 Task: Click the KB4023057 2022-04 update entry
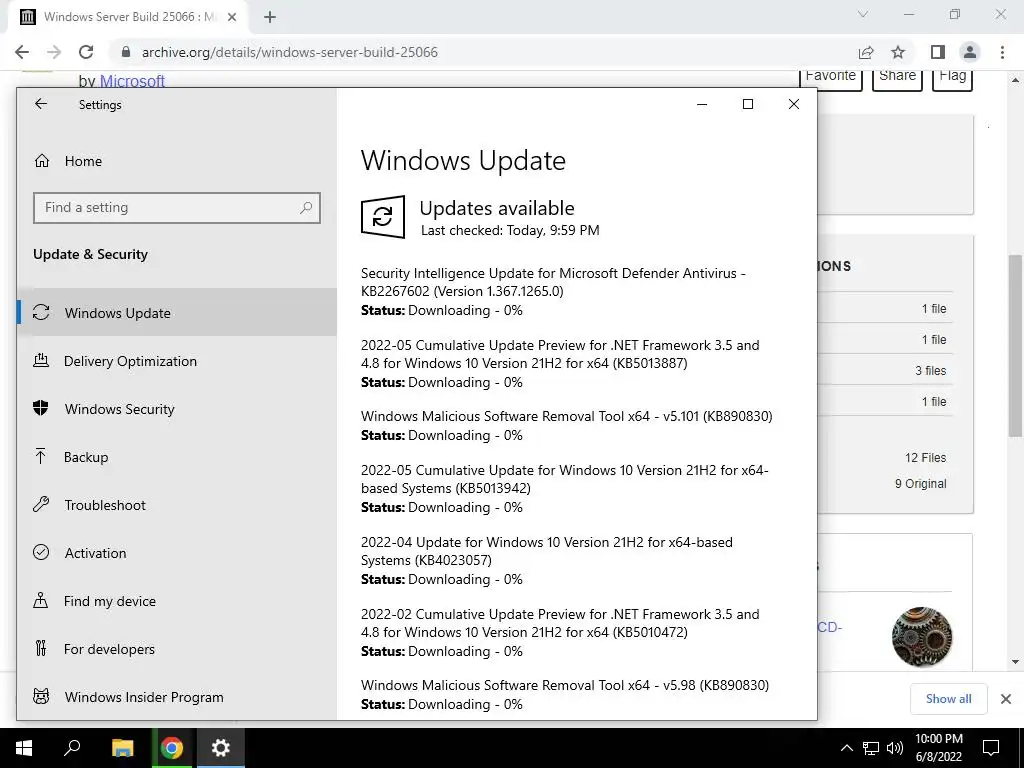(x=547, y=560)
